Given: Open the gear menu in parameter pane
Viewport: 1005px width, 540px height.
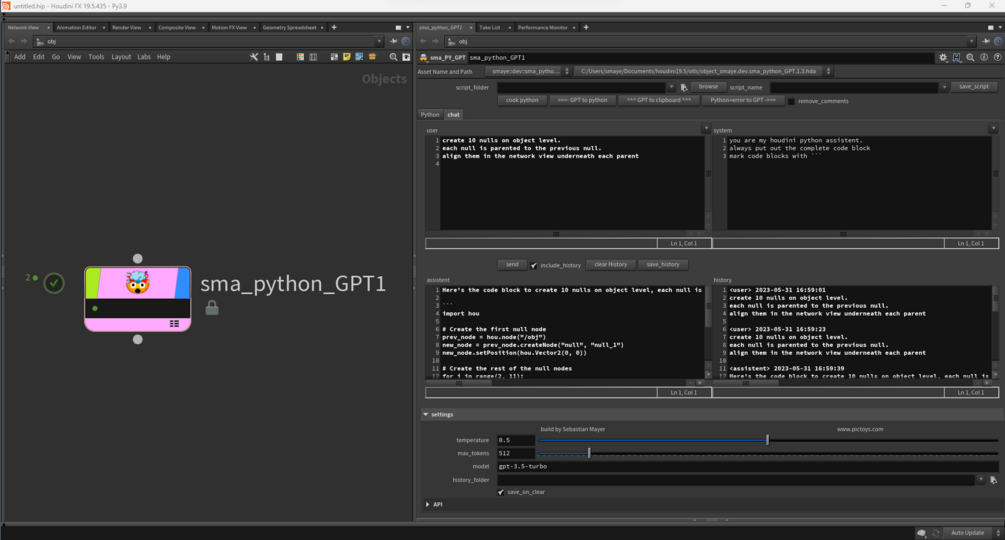Looking at the screenshot, I should [x=943, y=58].
